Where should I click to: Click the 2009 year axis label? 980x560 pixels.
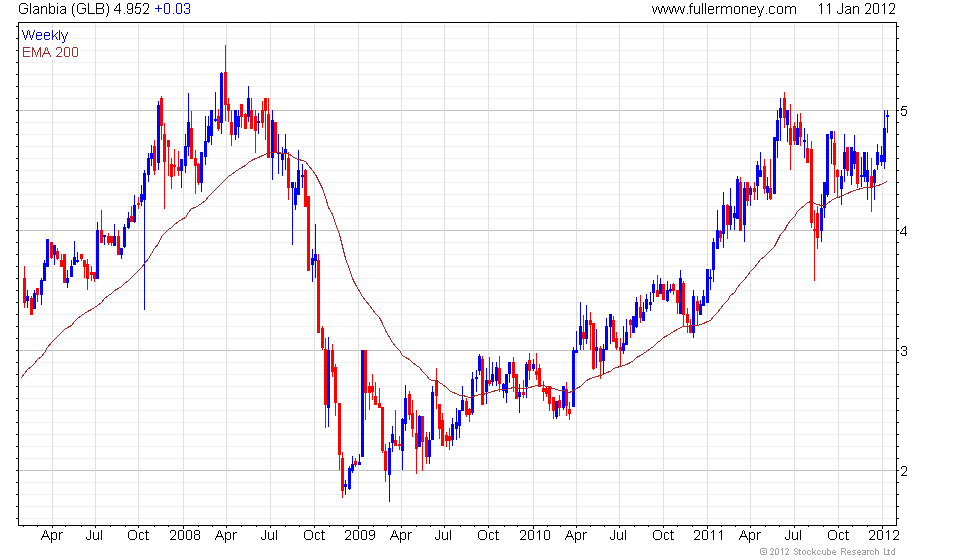coord(360,536)
